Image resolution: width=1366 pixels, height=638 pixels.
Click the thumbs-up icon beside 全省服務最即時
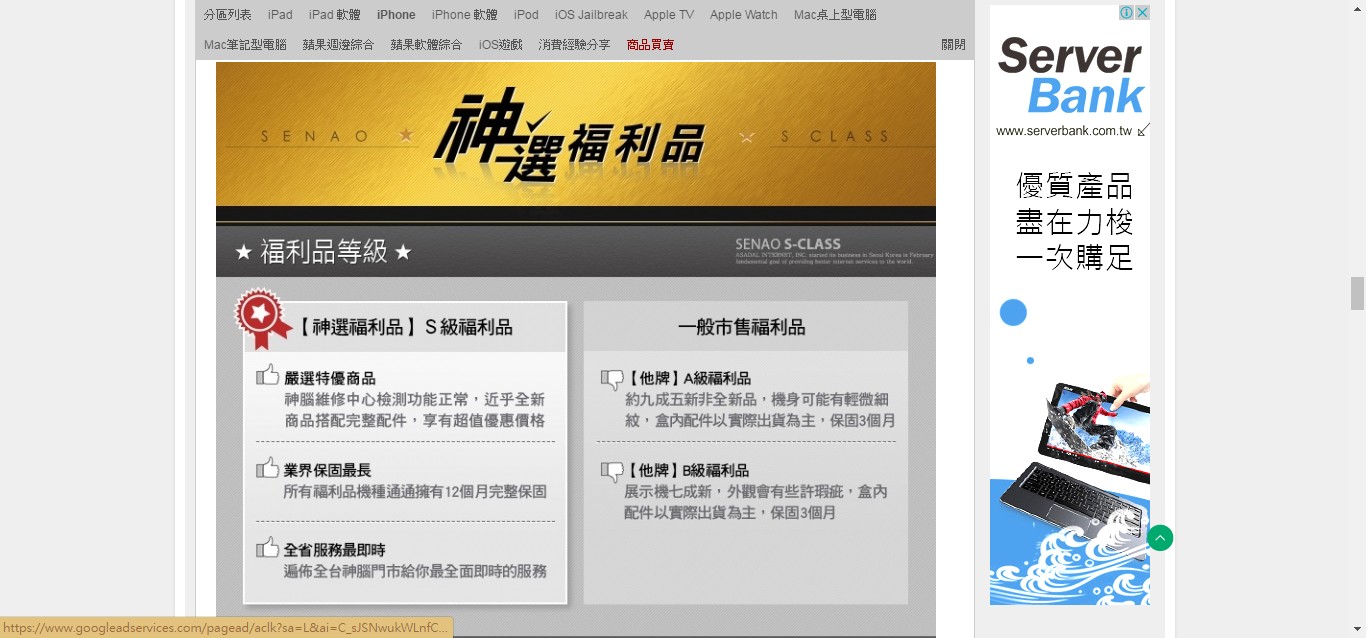(x=267, y=548)
